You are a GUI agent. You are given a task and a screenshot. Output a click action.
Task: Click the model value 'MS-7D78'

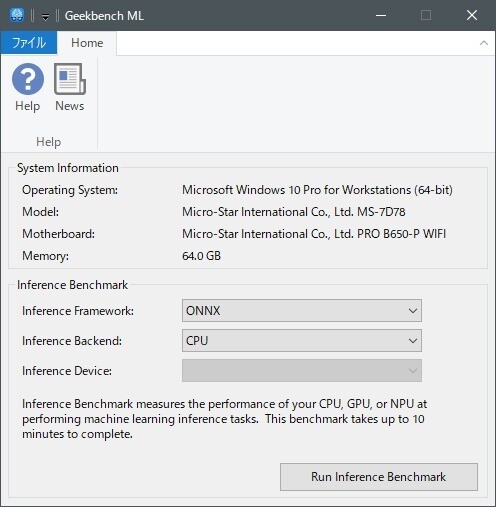point(381,212)
